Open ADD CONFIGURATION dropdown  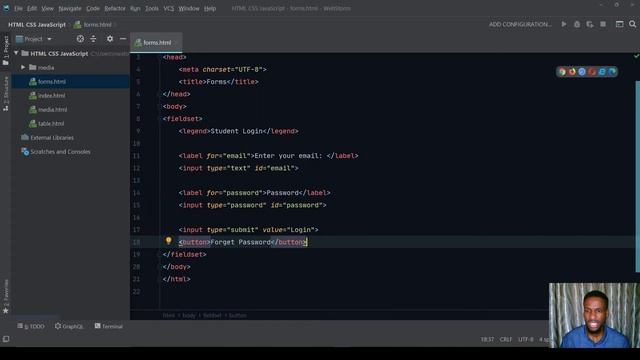tap(520, 24)
